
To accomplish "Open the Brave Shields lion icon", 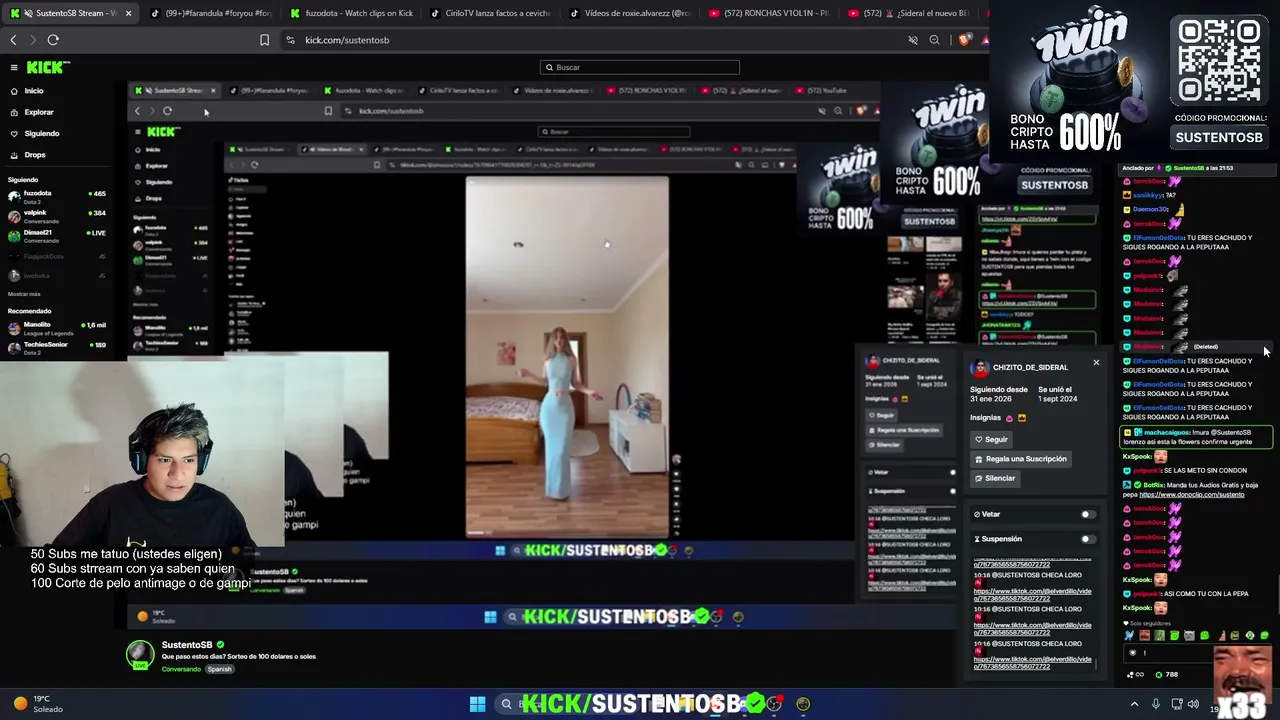I will (963, 40).
